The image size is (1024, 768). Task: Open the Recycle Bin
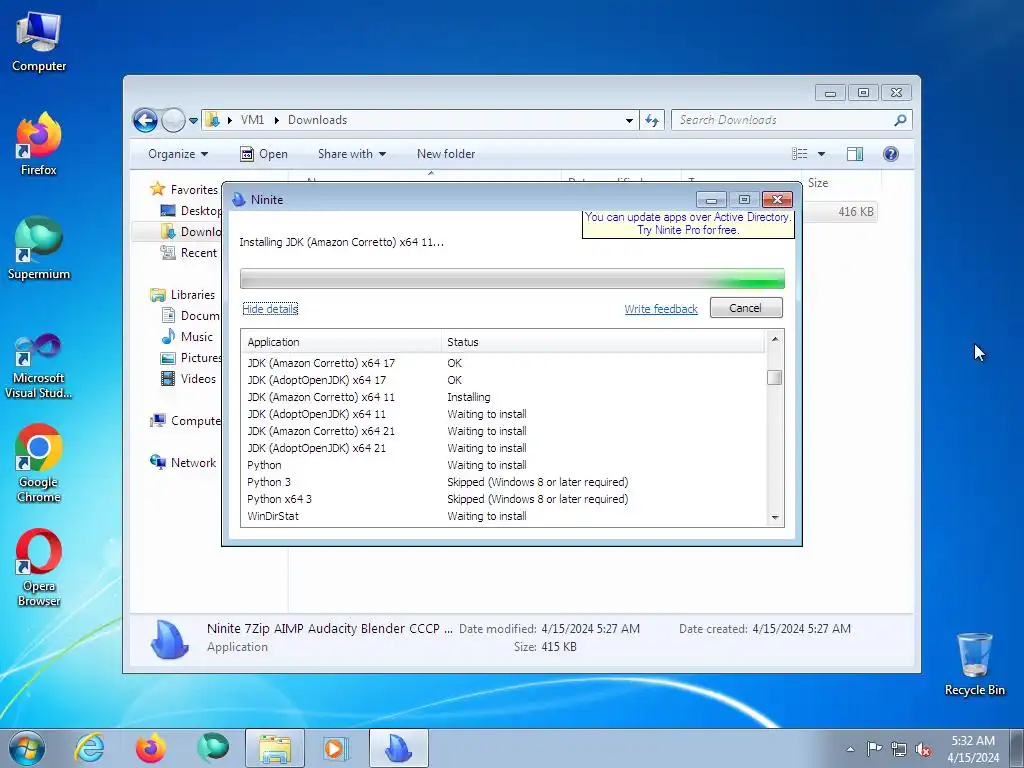coord(974,664)
